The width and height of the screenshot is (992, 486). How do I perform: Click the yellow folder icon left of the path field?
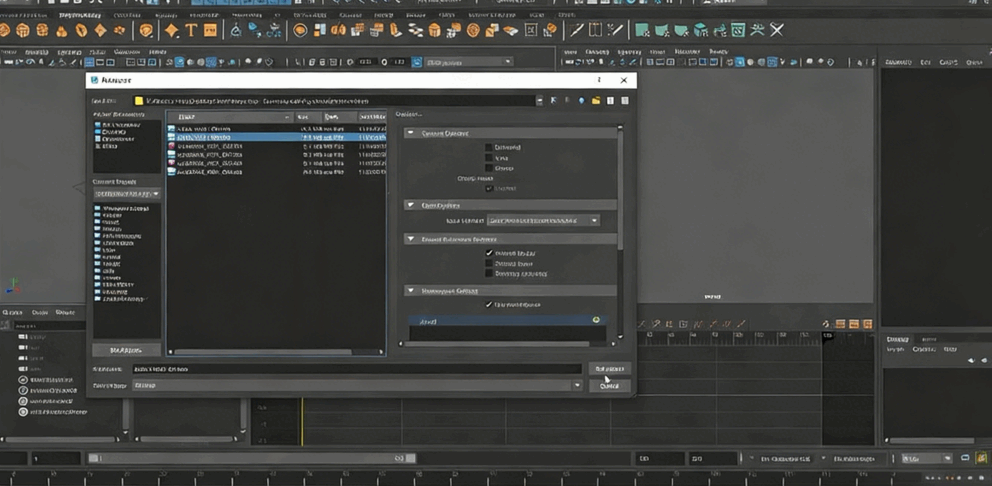pos(141,101)
